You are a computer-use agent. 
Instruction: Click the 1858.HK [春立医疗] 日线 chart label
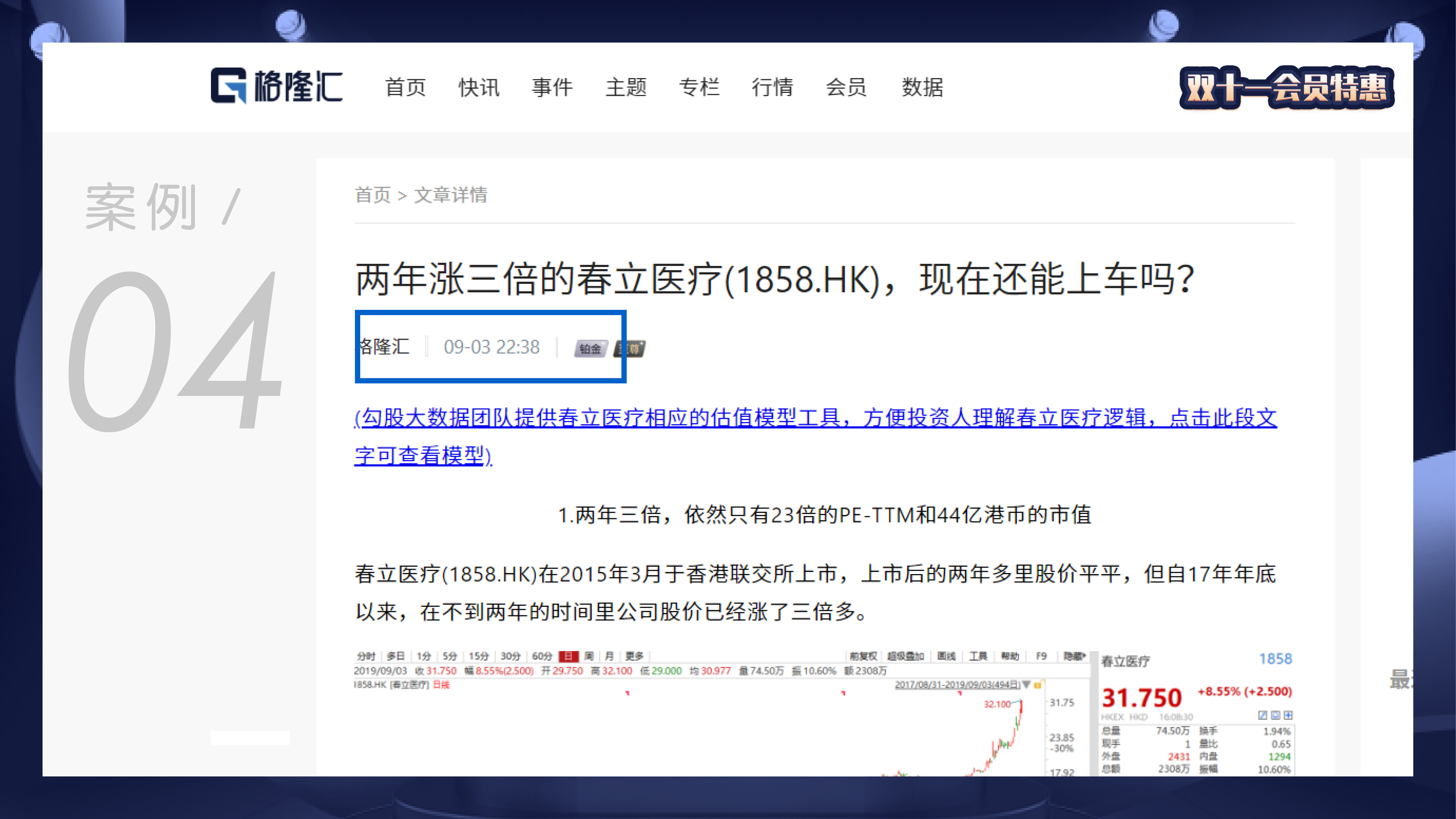pyautogui.click(x=402, y=685)
